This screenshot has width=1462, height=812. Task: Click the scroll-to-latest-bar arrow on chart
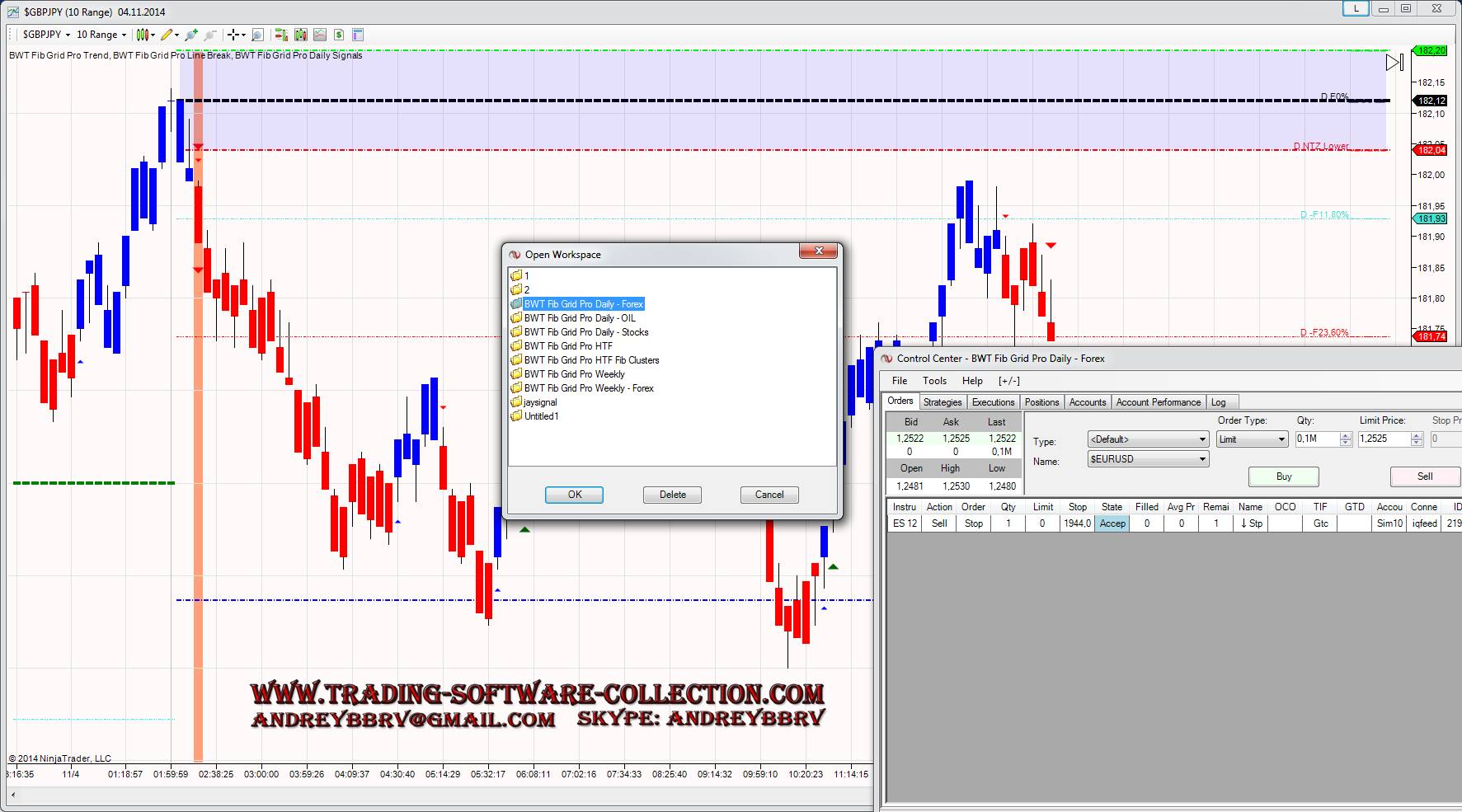click(1394, 63)
